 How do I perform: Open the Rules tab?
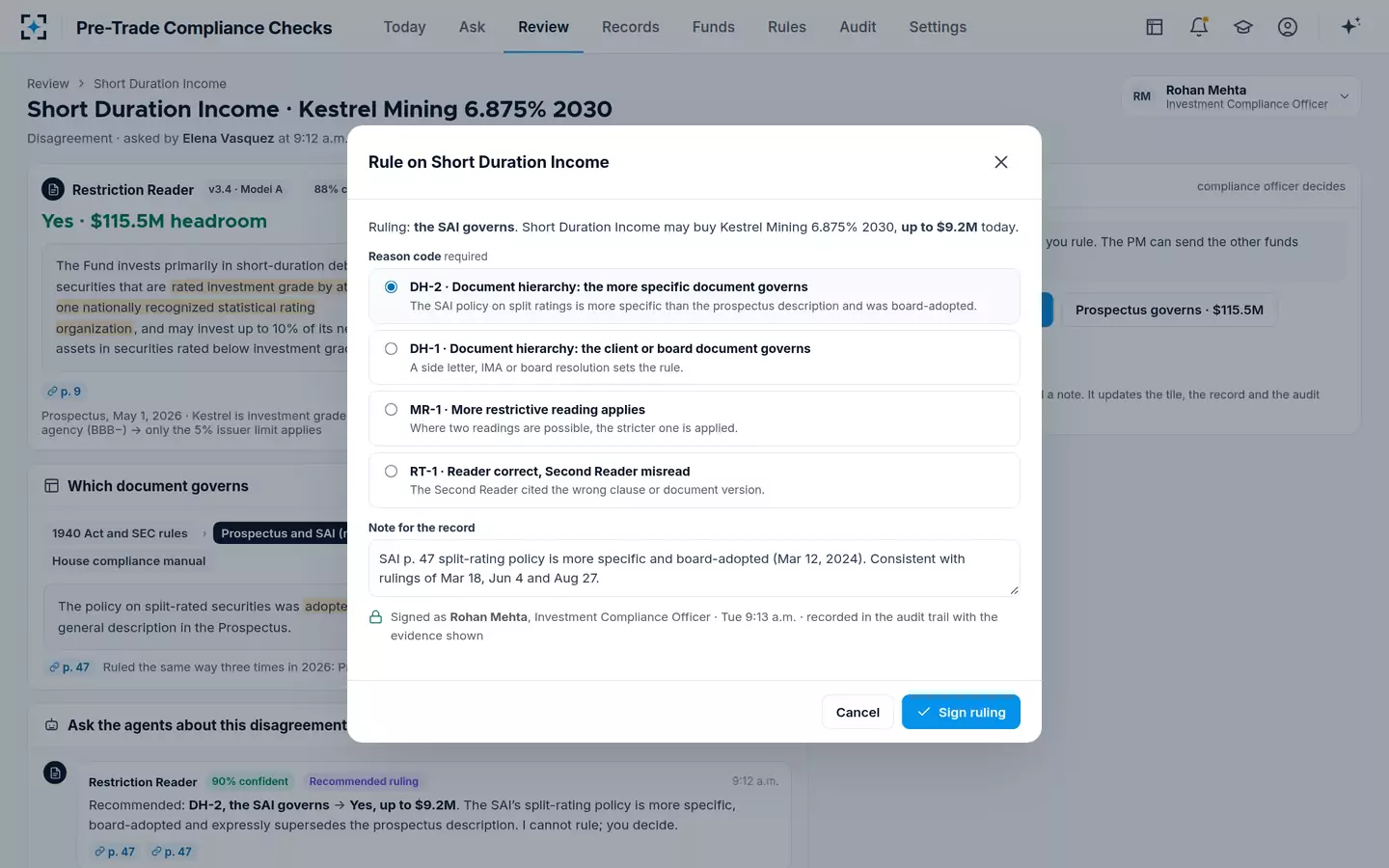787,27
